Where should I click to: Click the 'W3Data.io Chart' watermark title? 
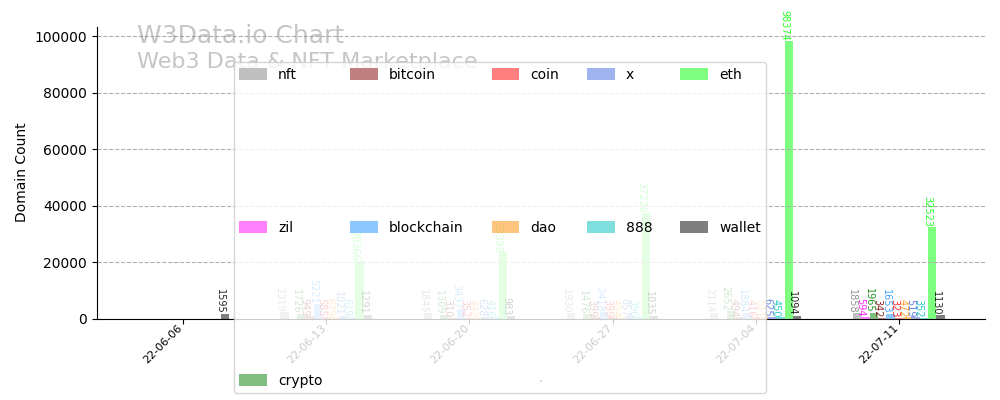240,36
